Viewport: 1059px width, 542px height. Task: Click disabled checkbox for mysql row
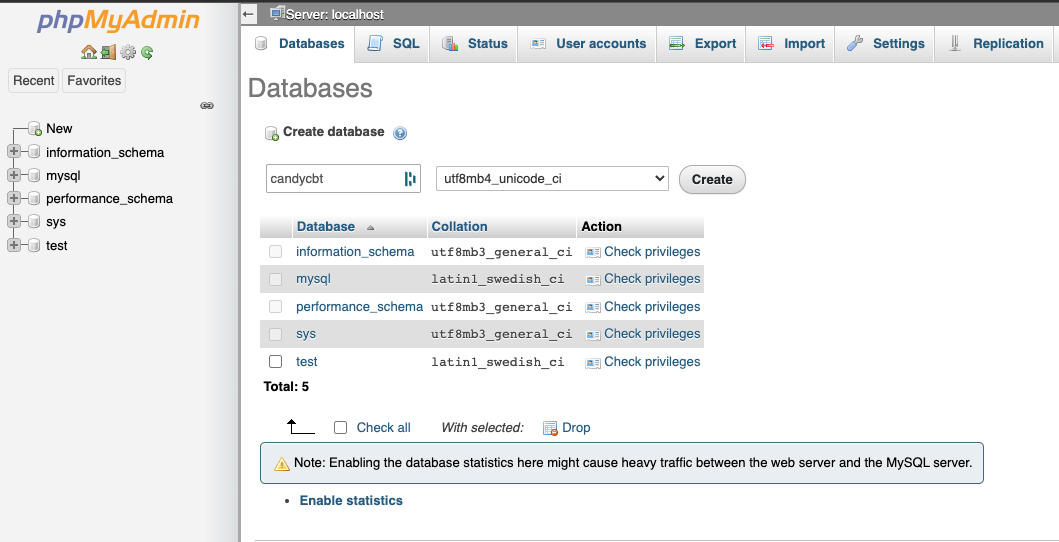(x=276, y=279)
